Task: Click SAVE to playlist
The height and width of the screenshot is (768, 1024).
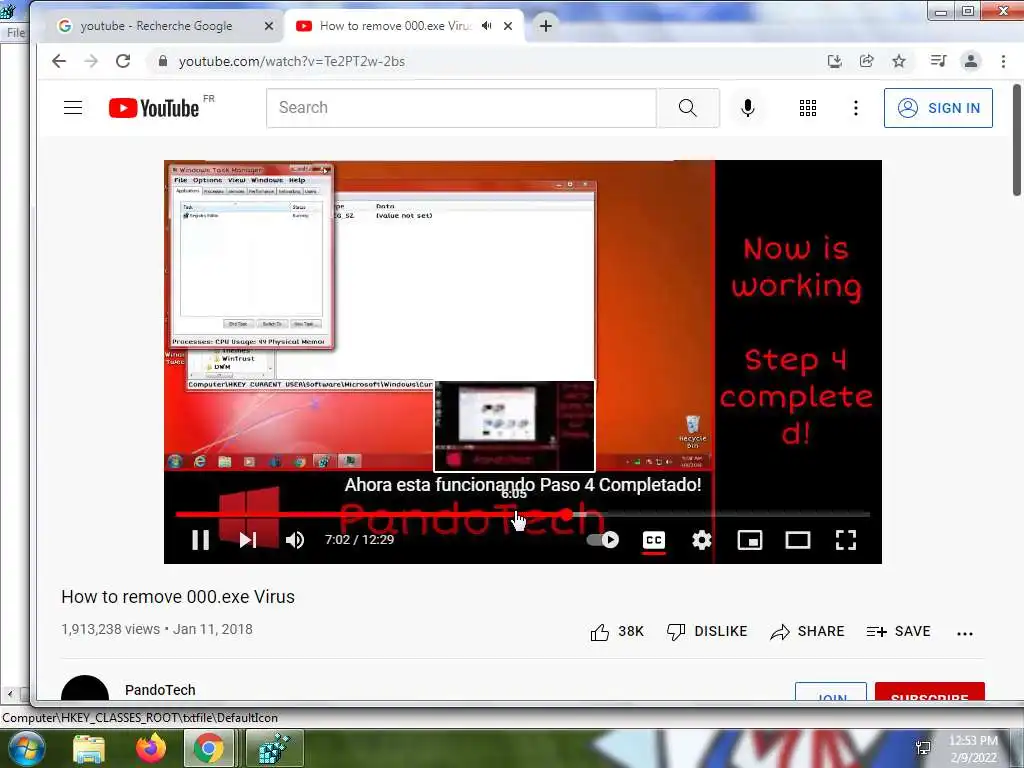Action: 899,632
